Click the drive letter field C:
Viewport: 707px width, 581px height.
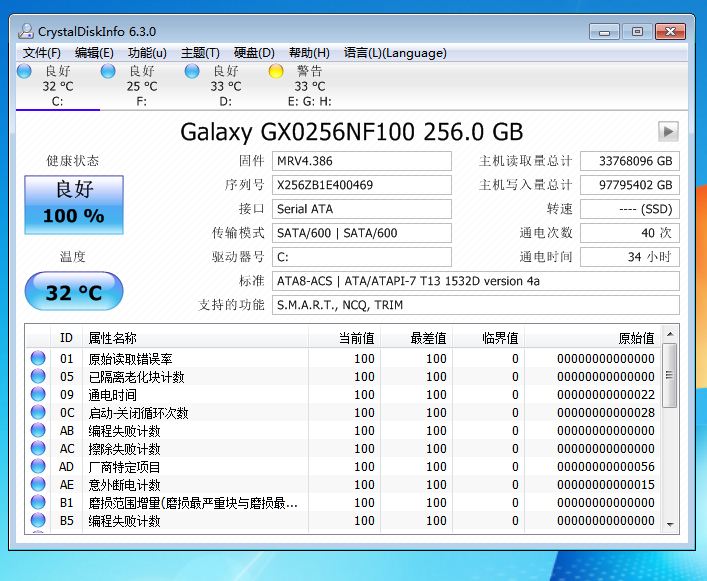pyautogui.click(x=362, y=257)
